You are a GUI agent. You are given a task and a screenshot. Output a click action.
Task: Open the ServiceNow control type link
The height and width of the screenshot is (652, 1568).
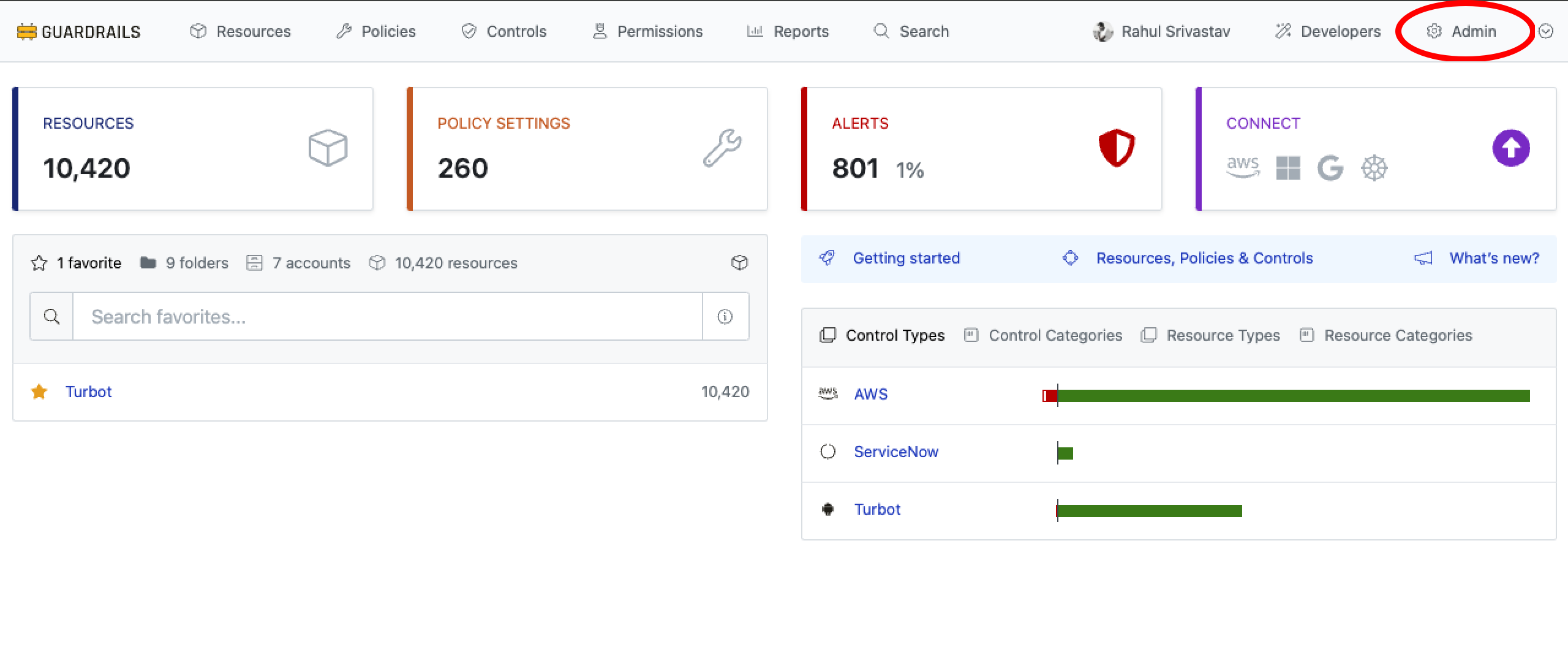(895, 452)
